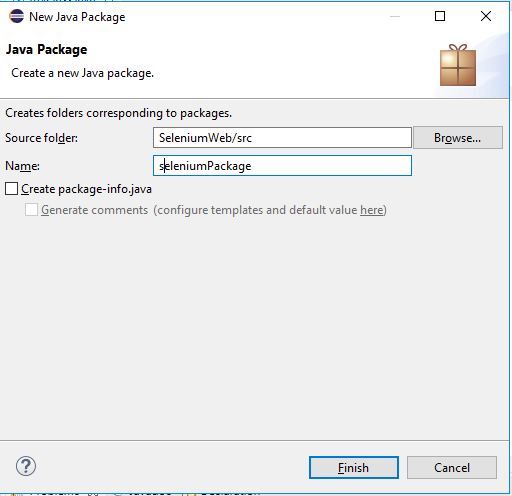
Task: Toggle the Generate comments checkbox
Action: coord(31,210)
